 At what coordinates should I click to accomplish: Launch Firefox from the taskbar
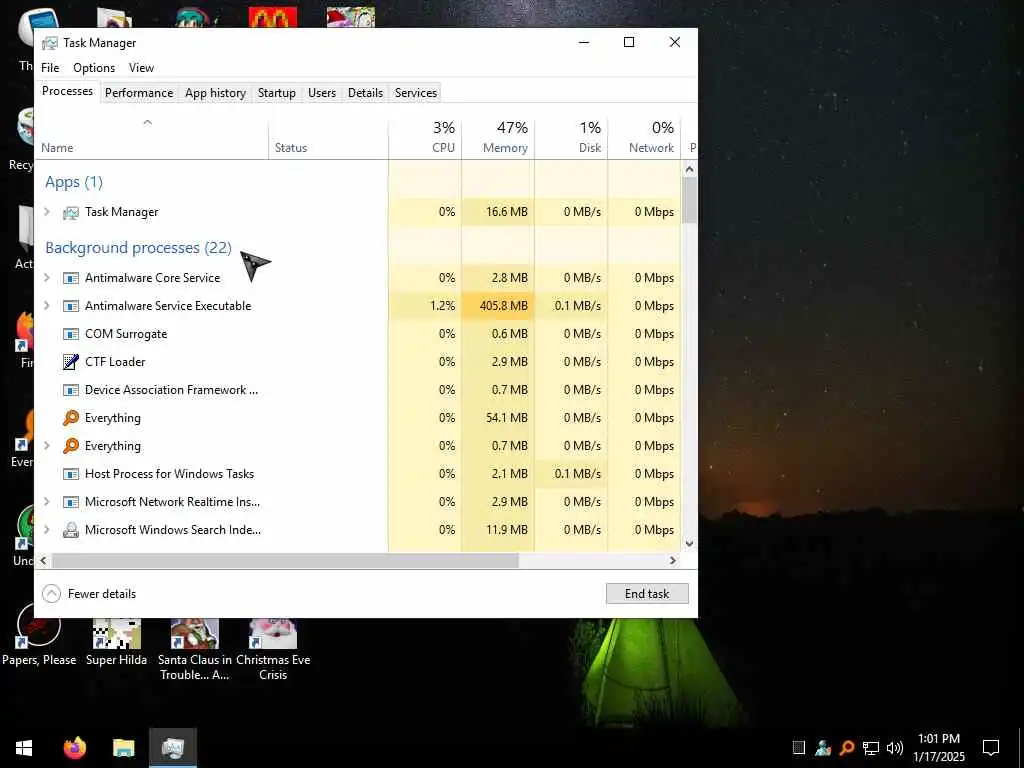pos(75,748)
